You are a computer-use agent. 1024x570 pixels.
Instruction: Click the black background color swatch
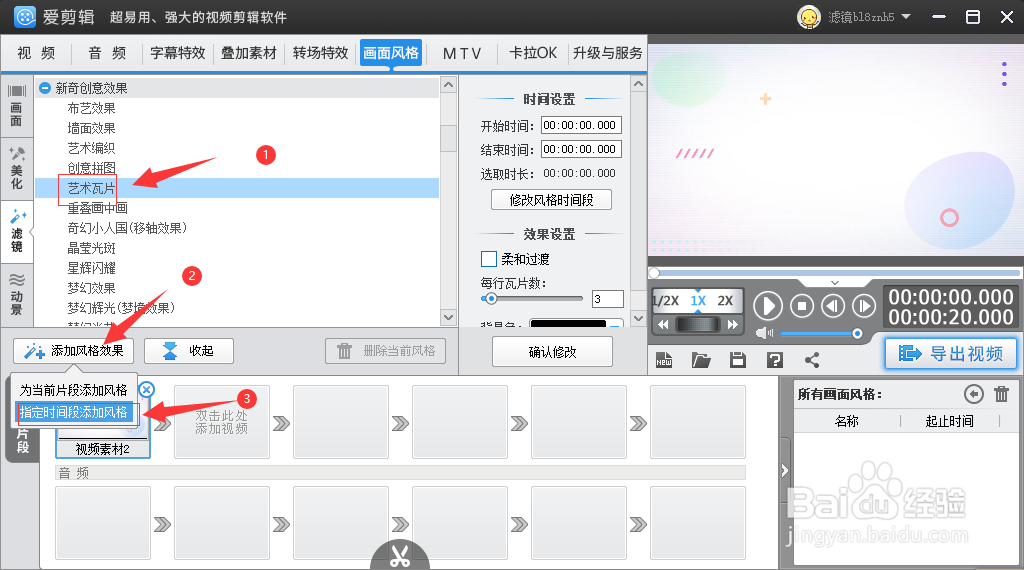pos(568,323)
